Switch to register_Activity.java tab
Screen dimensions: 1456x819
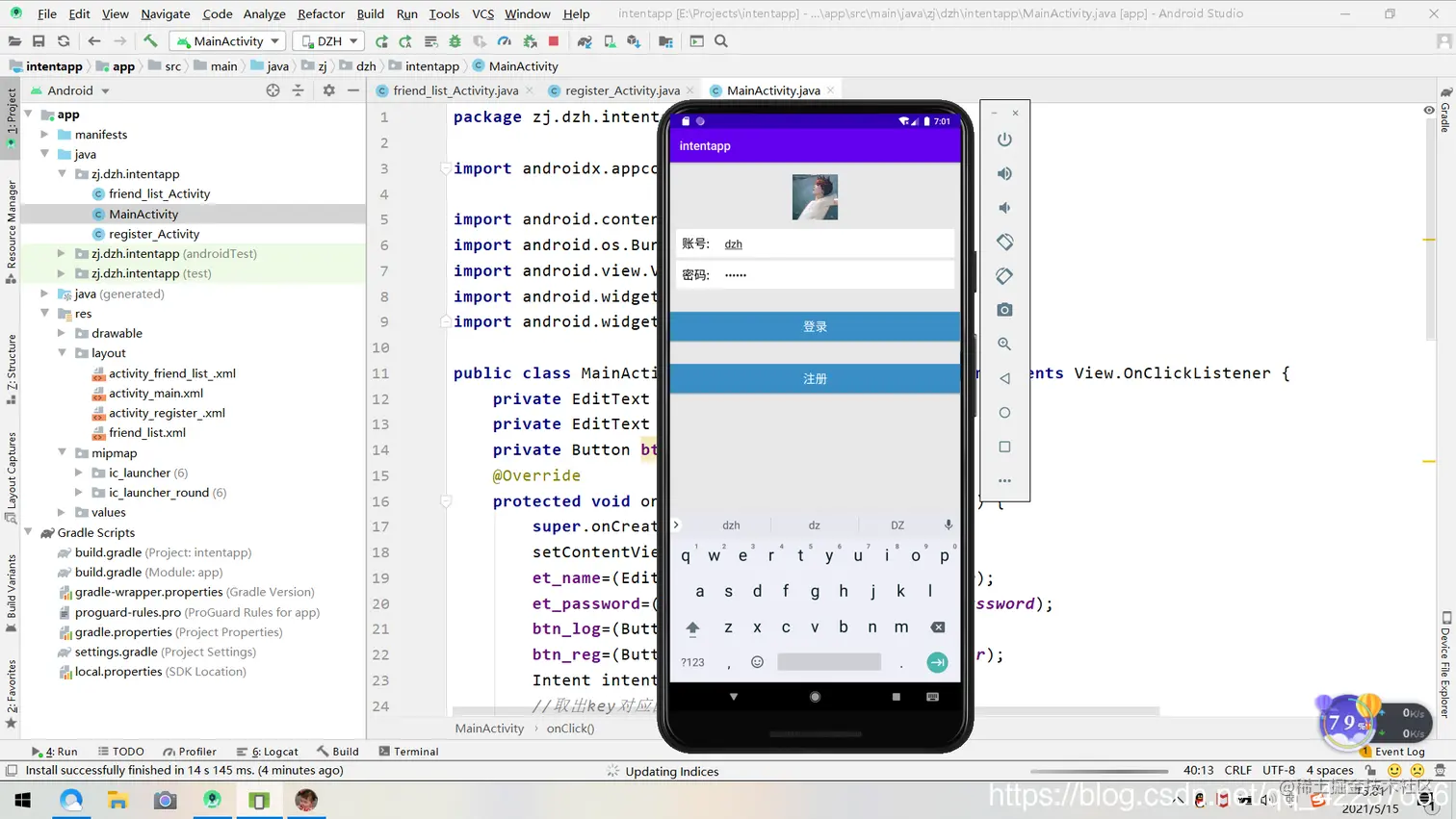[622, 90]
